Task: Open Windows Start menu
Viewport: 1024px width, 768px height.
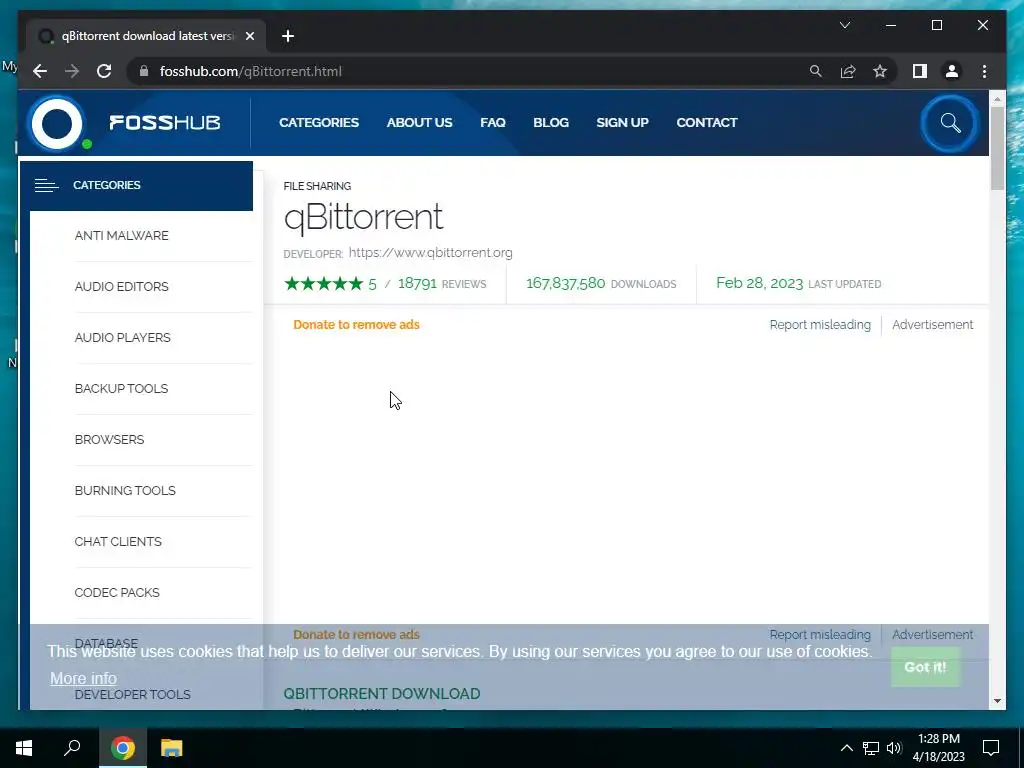Action: 24,748
